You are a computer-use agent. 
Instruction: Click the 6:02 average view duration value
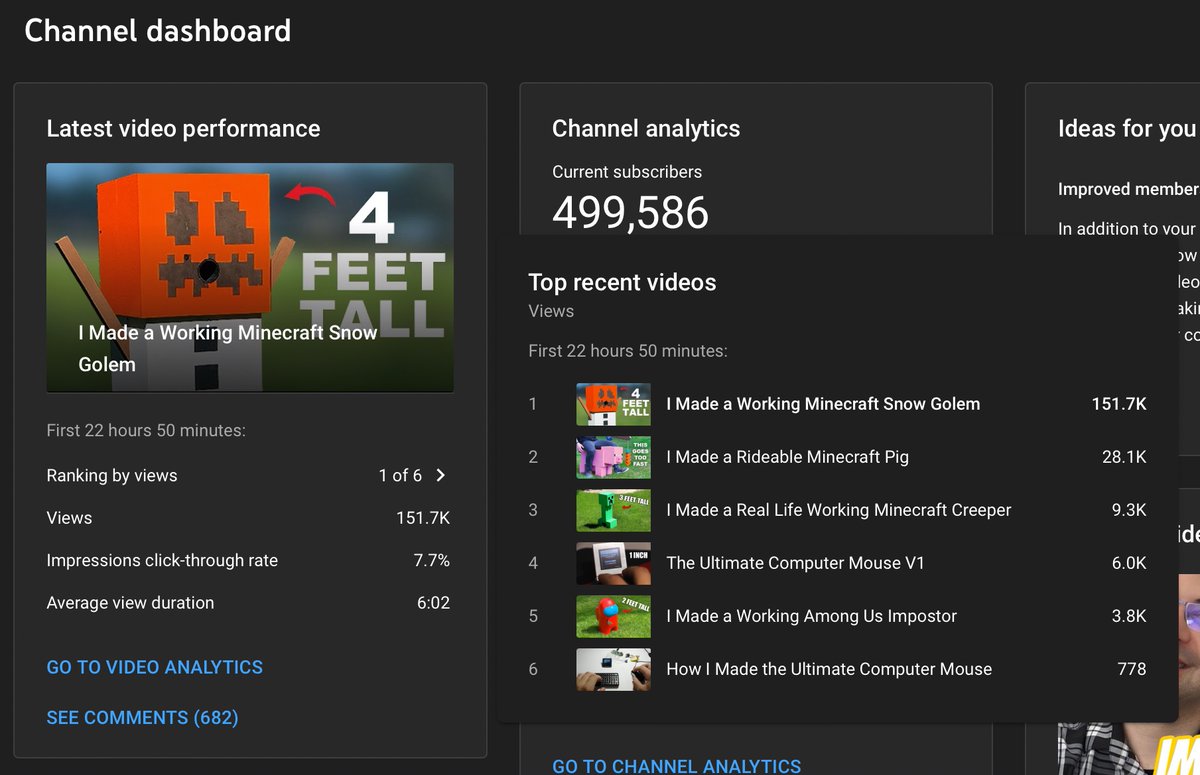433,603
